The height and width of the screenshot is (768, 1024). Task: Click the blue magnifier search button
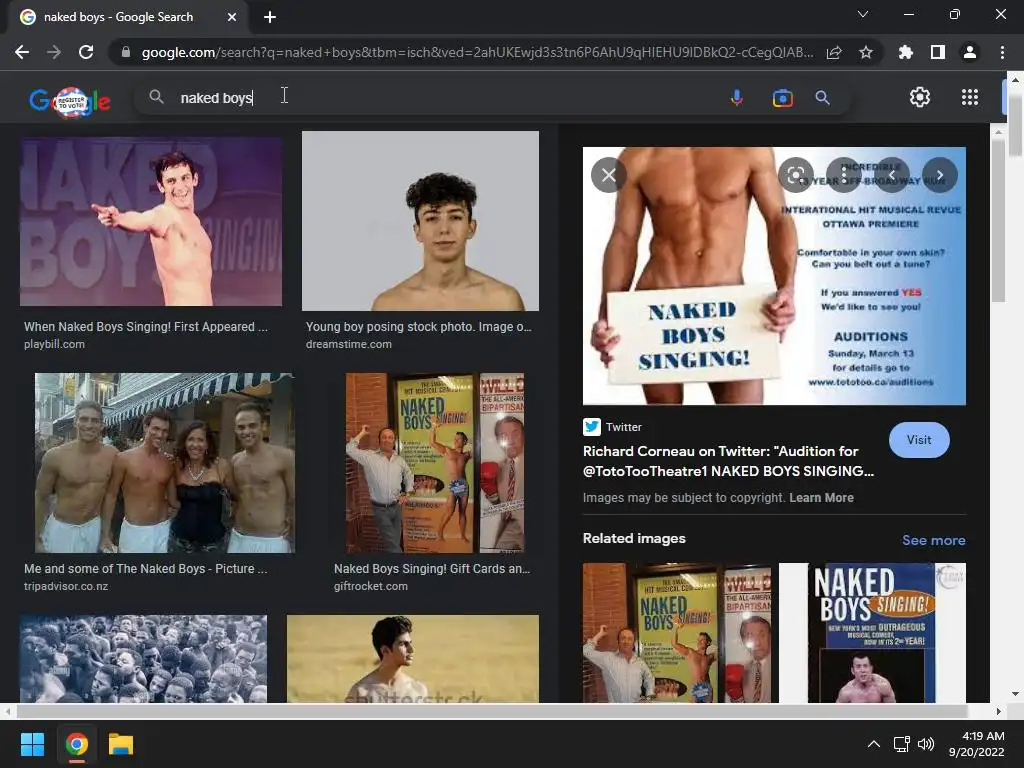(822, 98)
